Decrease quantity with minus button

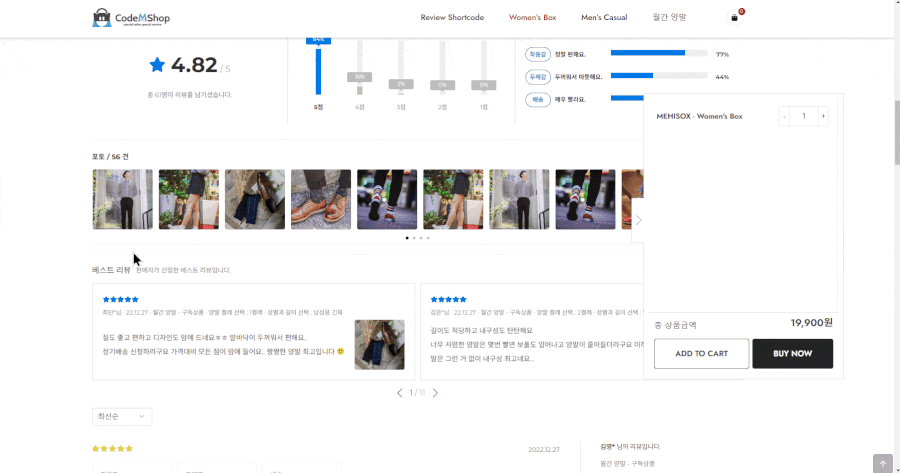click(x=785, y=116)
